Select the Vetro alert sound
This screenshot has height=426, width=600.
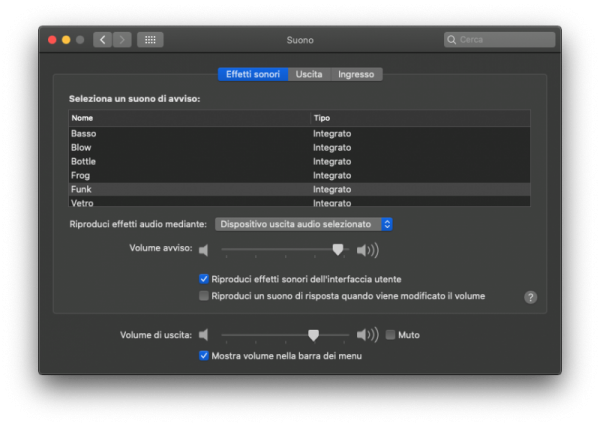[300, 202]
